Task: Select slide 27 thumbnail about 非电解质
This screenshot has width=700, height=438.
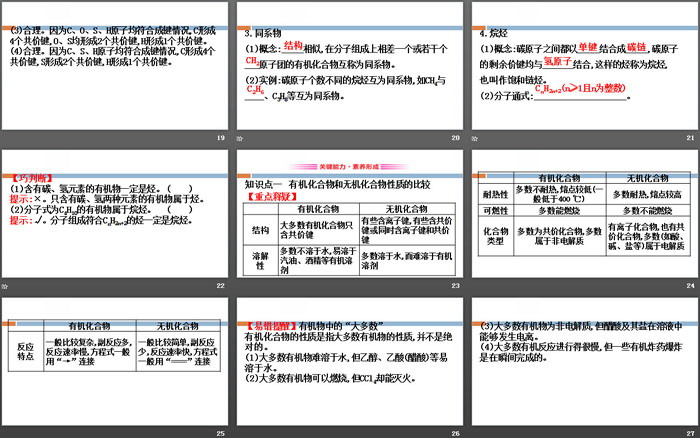Action: coord(585,361)
